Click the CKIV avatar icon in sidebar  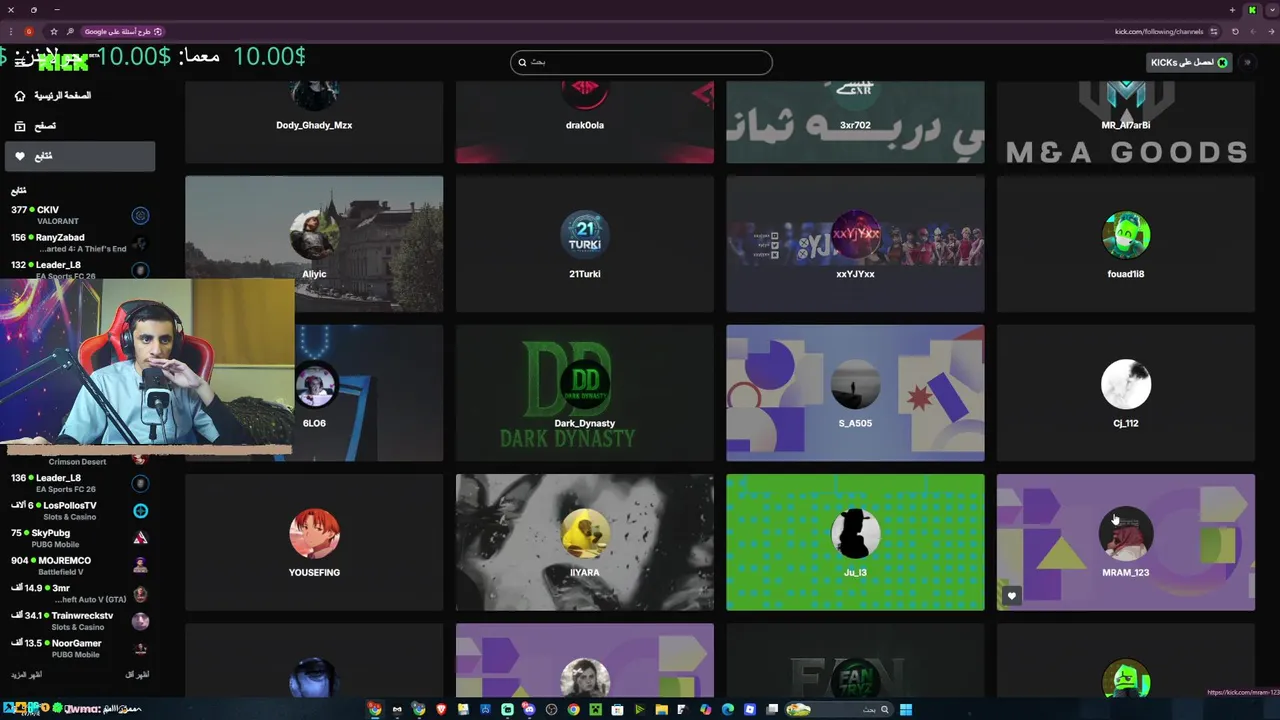pyautogui.click(x=140, y=215)
